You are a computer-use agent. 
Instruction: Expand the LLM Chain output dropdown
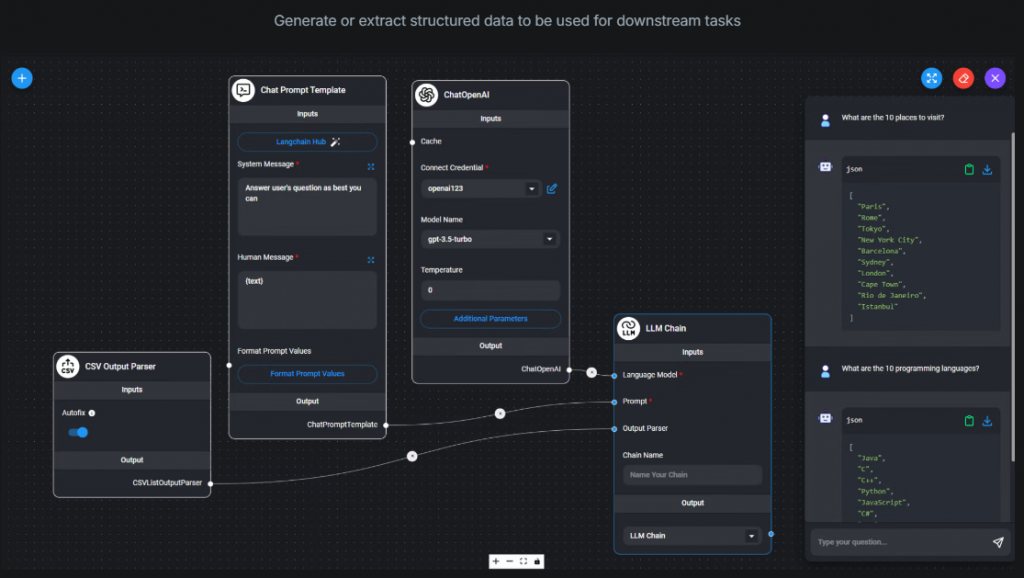click(691, 536)
